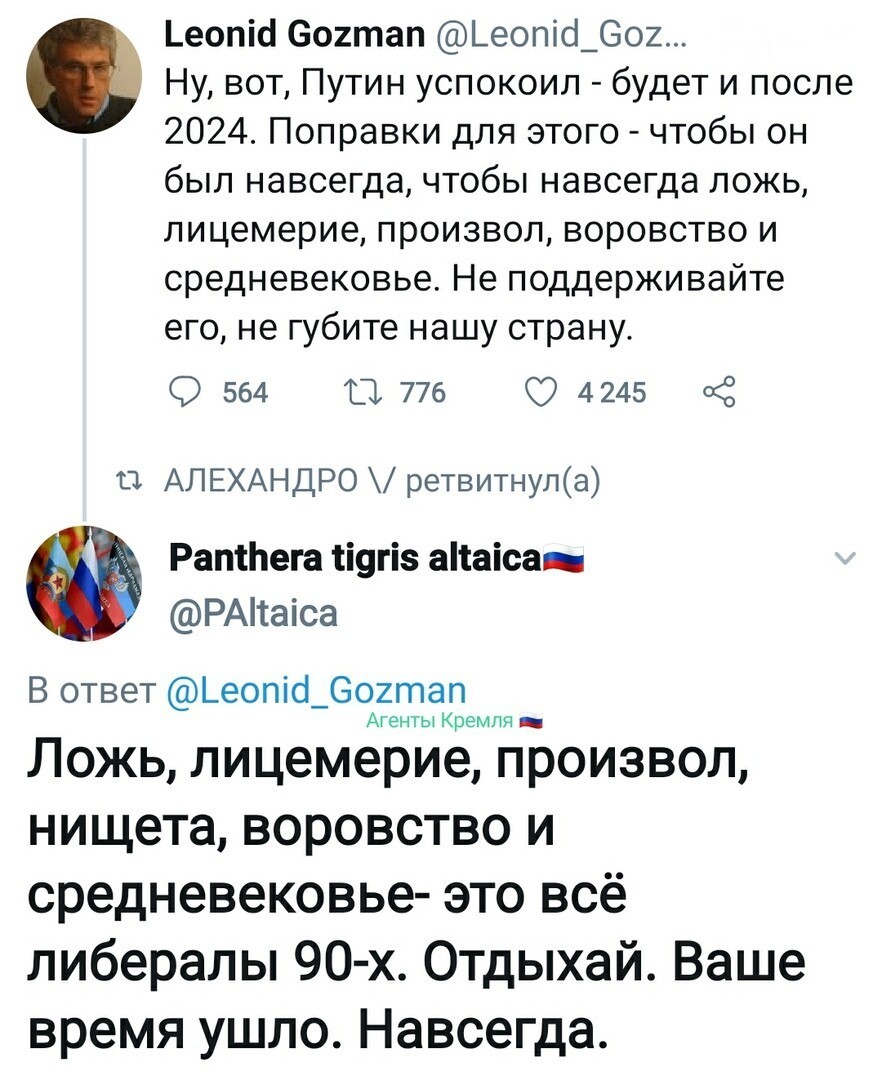Click the Leonid Gozman display name
Viewport: 882px width, 1080px height.
296,34
